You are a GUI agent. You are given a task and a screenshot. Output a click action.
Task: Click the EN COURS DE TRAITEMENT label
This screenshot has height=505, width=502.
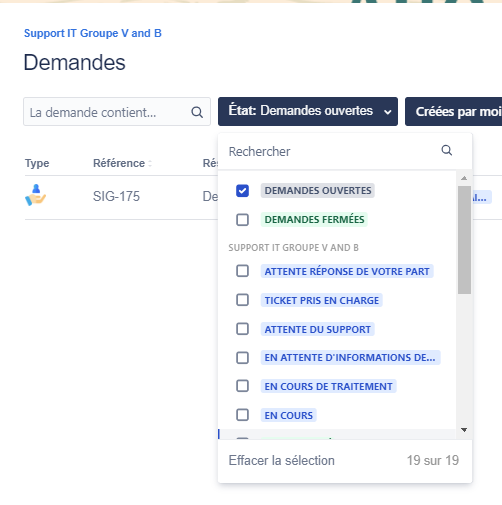(328, 386)
